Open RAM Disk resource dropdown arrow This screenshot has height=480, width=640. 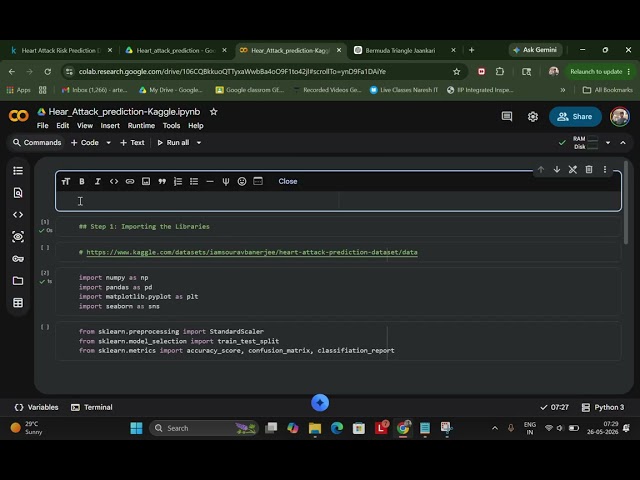coord(608,143)
